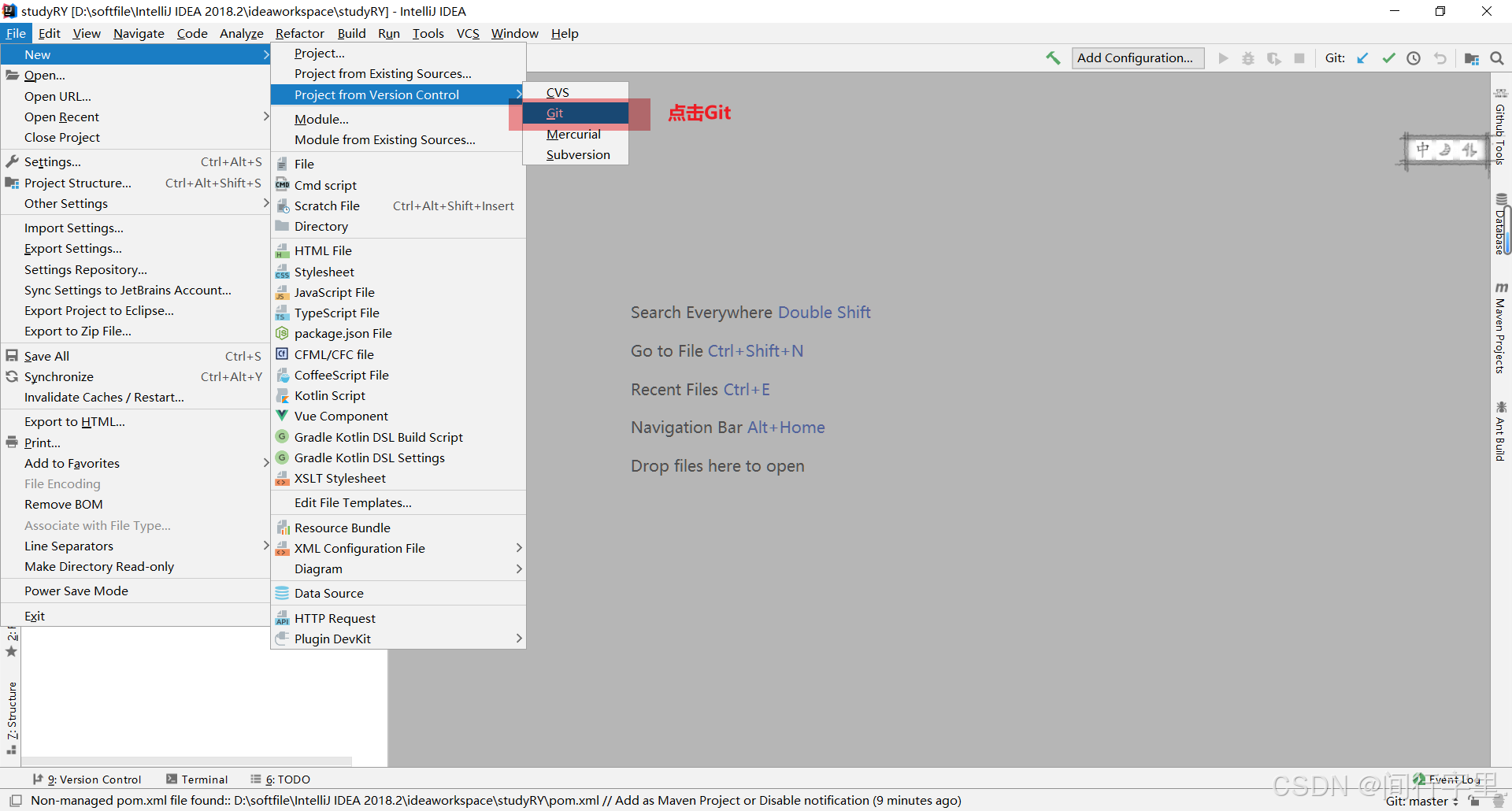
Task: Open 9: Version Control tab
Action: click(87, 780)
